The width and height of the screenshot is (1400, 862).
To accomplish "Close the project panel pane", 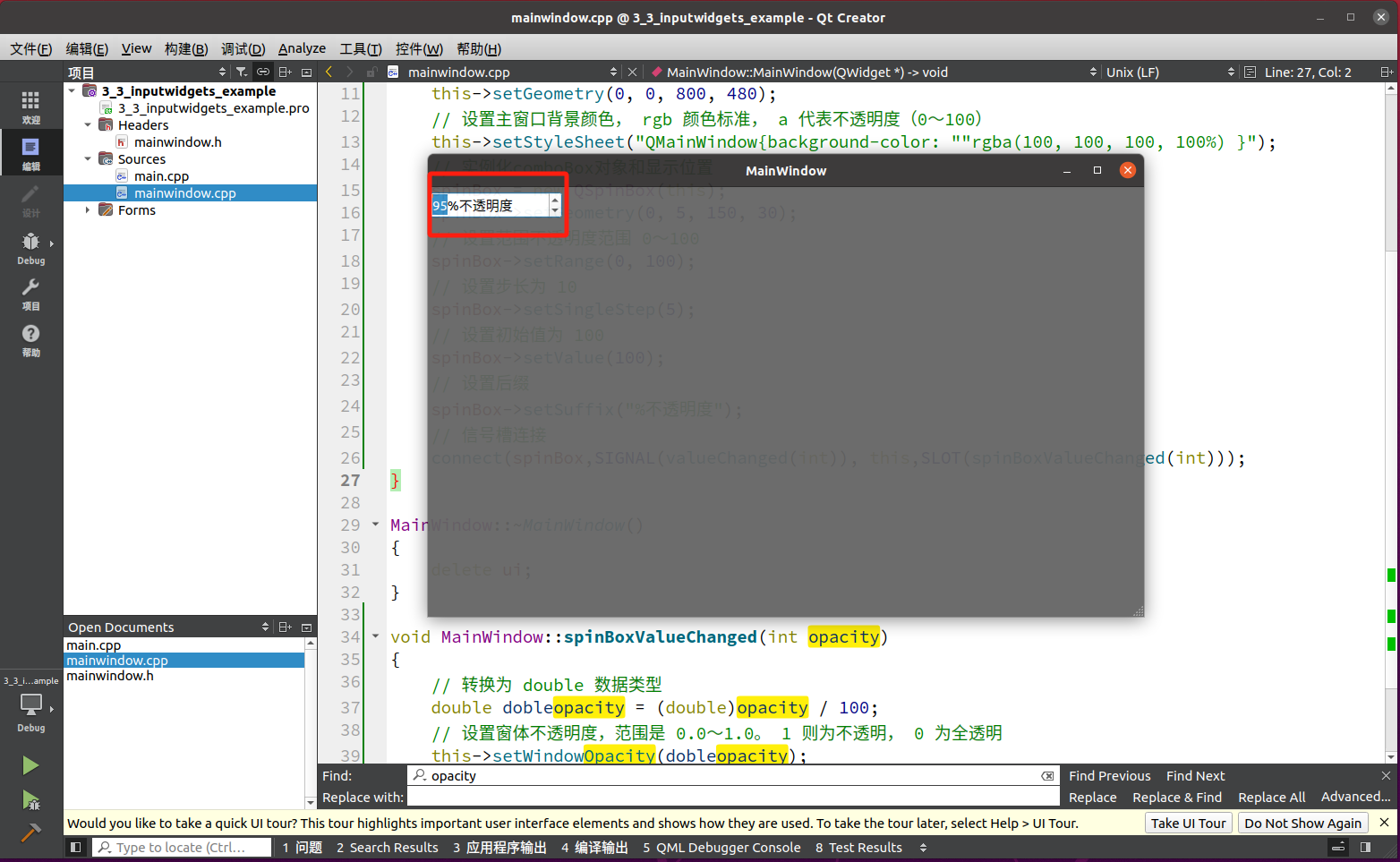I will 306,72.
